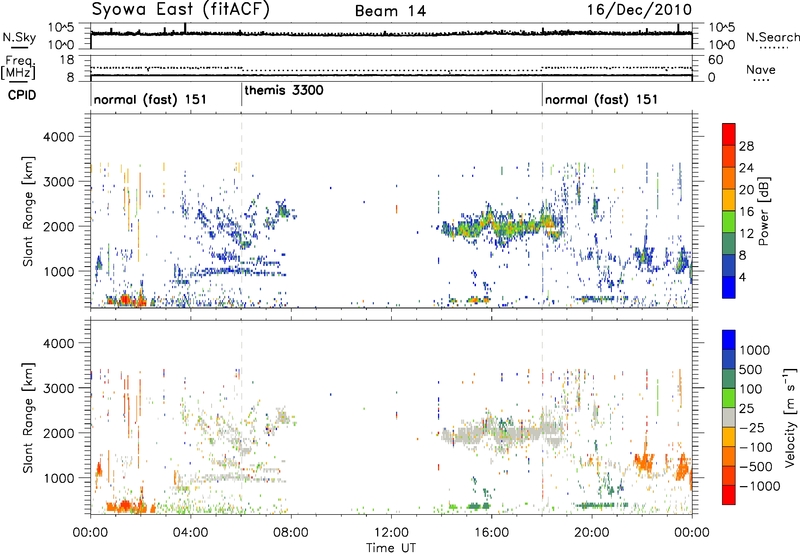Screen dimensions: 800x554
Task: Click the '-25' tick on Velocity colorbar
Action: 754,428
